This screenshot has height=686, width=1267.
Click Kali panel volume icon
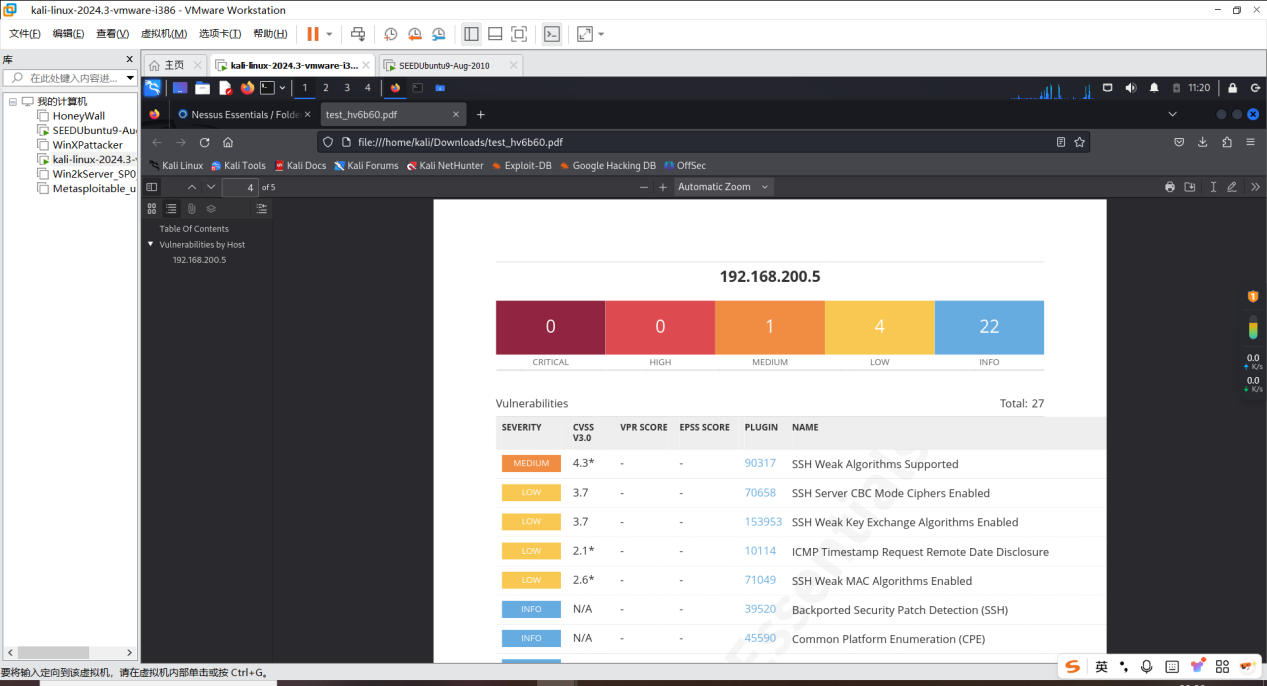click(x=1131, y=88)
